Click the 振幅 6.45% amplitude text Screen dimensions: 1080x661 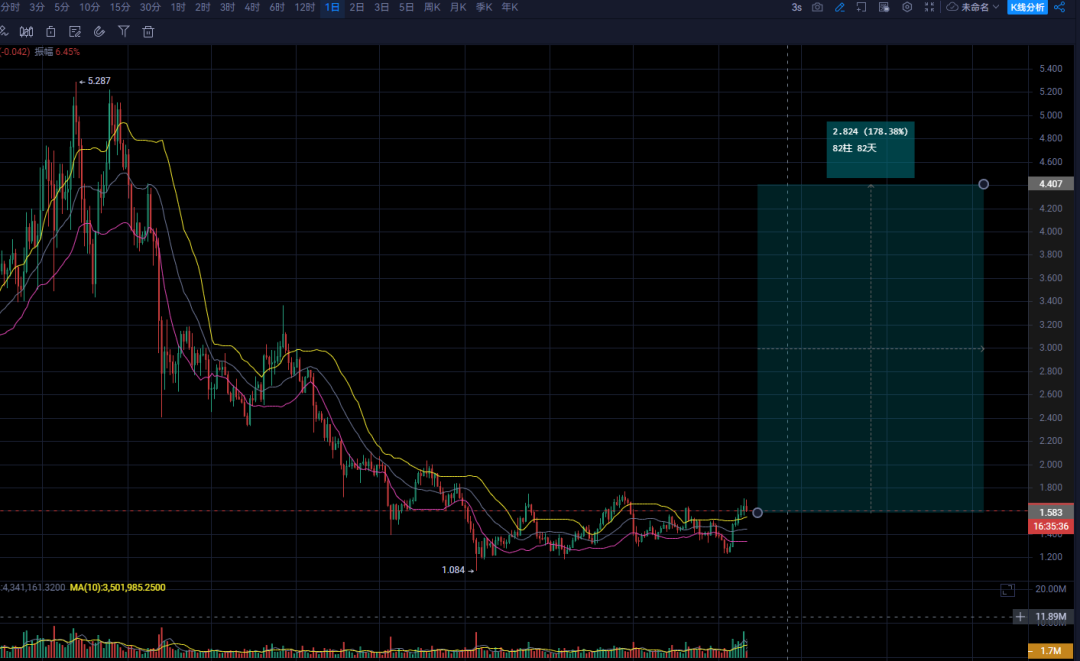[57, 52]
